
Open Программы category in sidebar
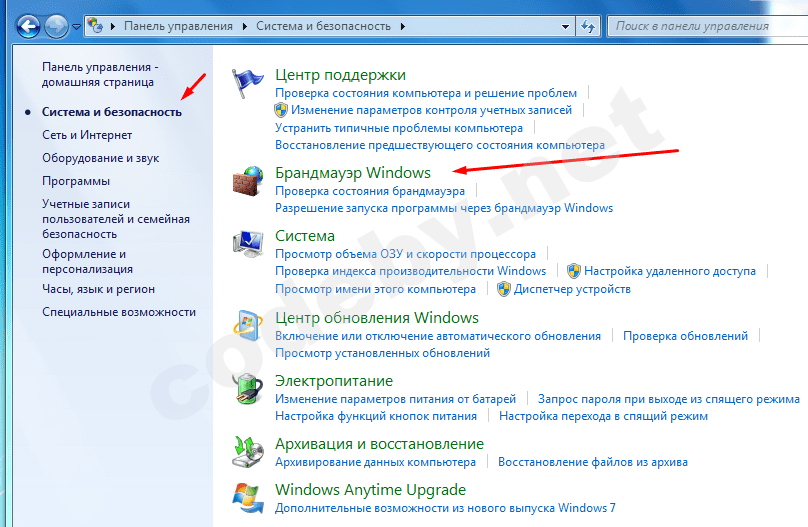[x=76, y=181]
